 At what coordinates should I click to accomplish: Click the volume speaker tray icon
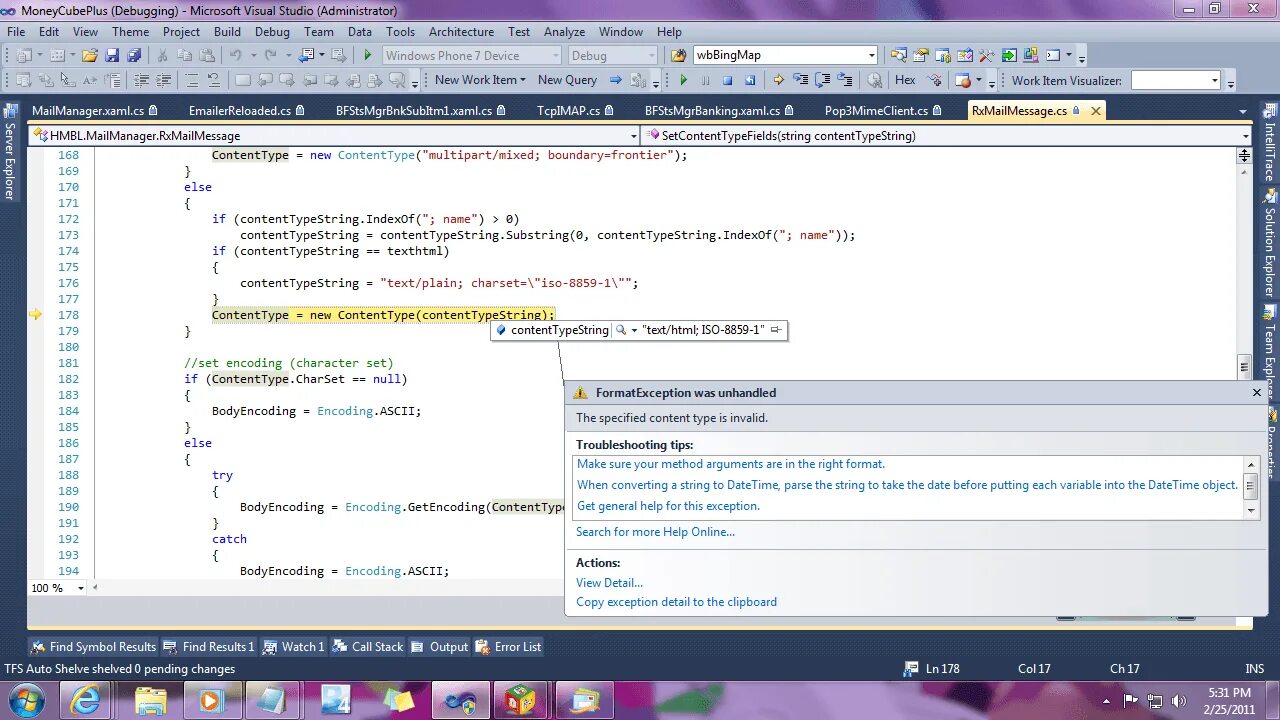pos(1178,701)
